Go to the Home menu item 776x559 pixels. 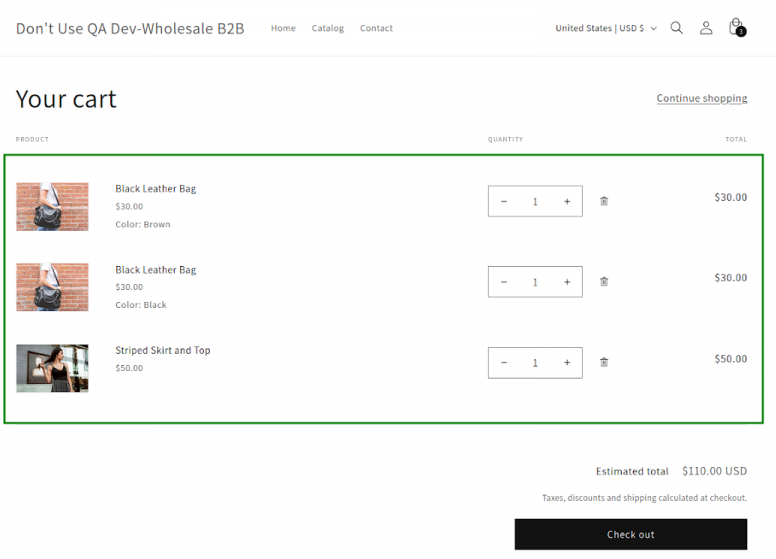coord(283,28)
